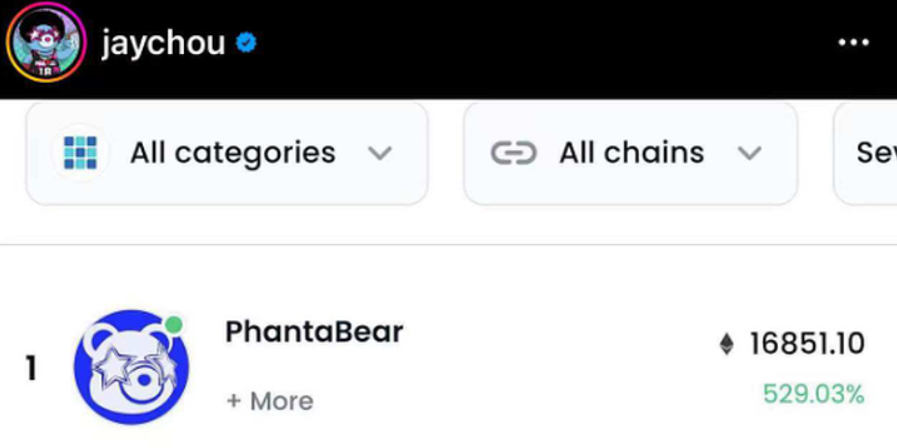Expand the All categories chevron
897x448 pixels.
pos(379,153)
